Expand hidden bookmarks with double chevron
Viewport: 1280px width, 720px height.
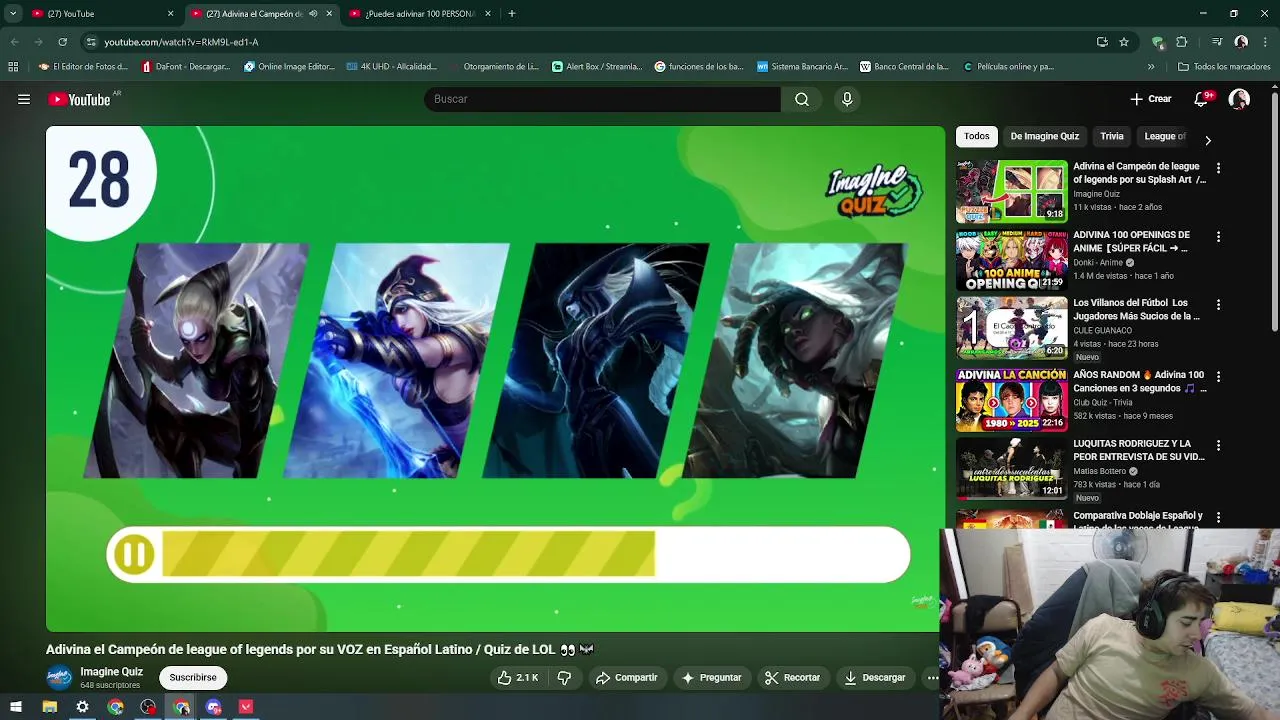(x=1151, y=67)
